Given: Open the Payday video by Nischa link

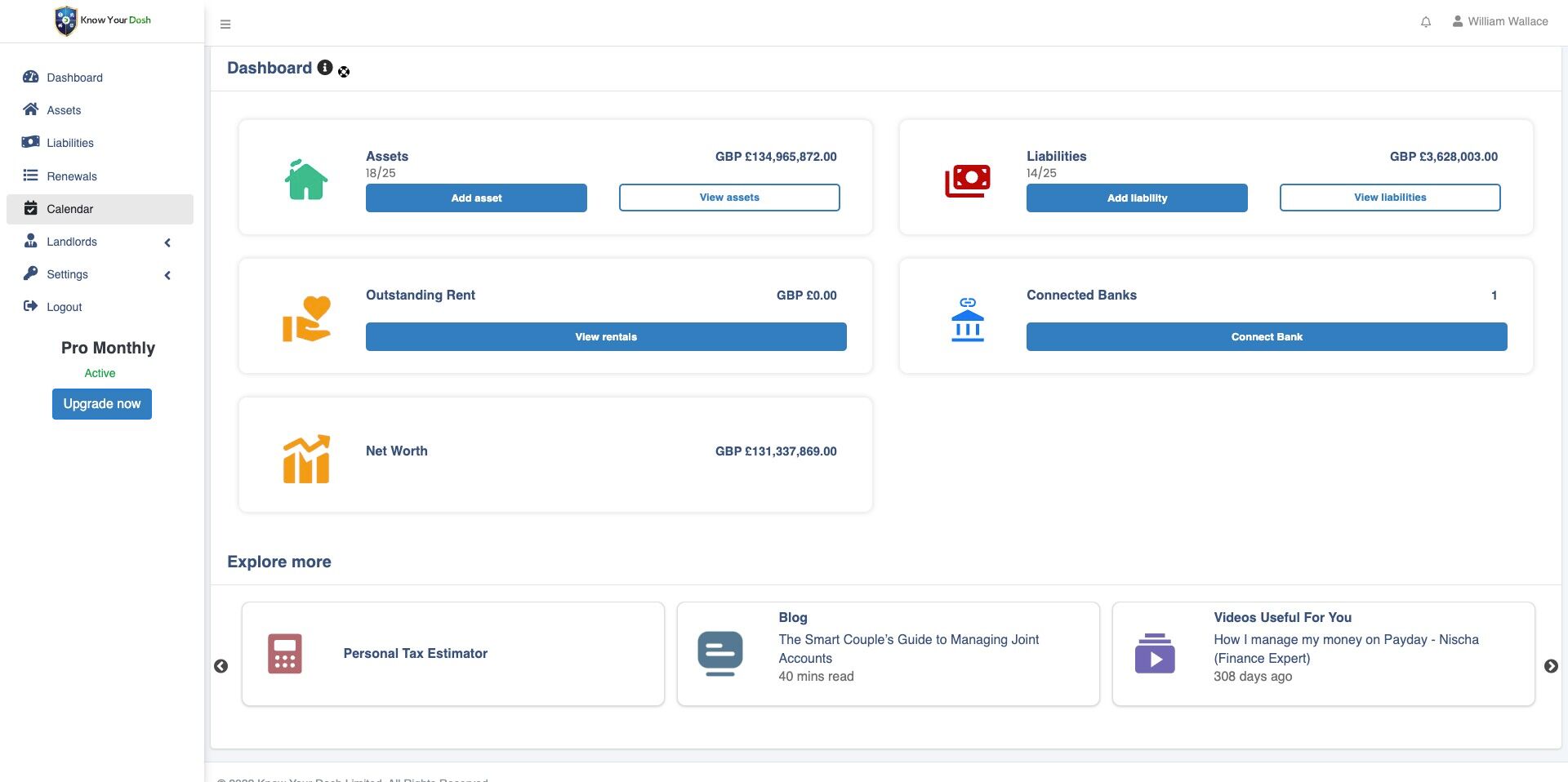Looking at the screenshot, I should [1346, 649].
